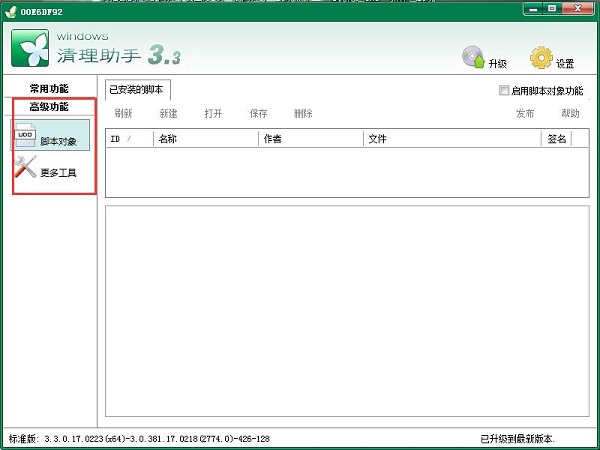Sort by the 签名 column header
Viewport: 600px width, 450px height.
(x=556, y=139)
